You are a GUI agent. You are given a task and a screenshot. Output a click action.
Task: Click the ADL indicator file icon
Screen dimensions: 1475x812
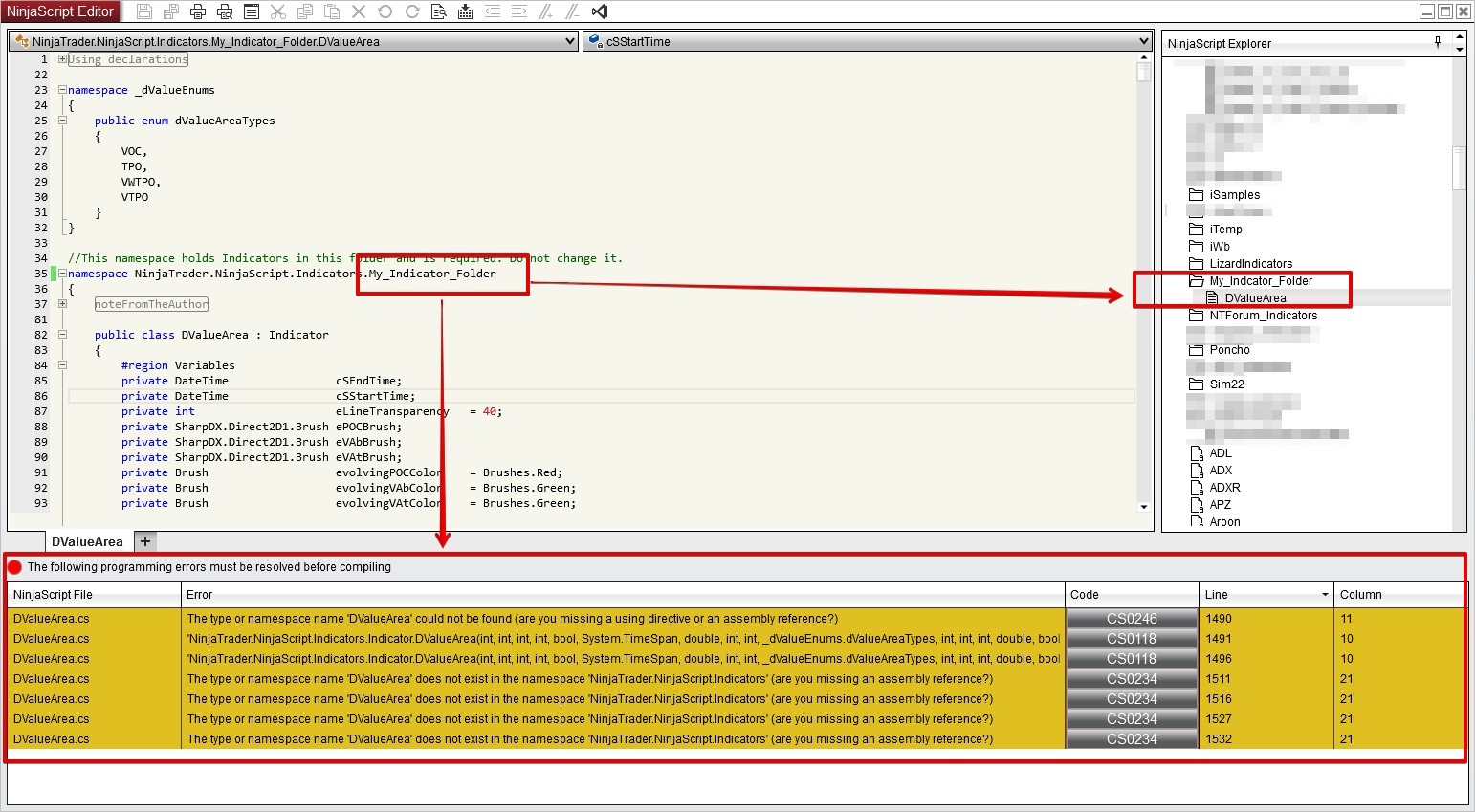pos(1197,453)
